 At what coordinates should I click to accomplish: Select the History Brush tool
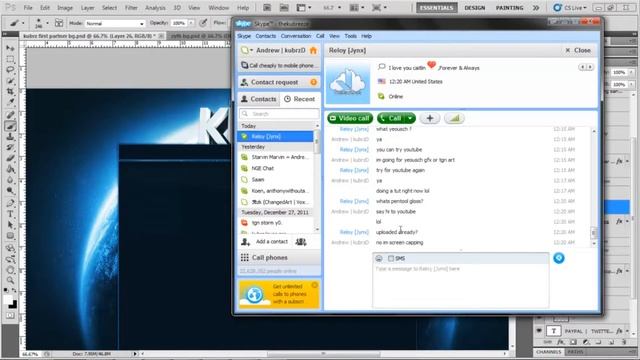pos(10,147)
